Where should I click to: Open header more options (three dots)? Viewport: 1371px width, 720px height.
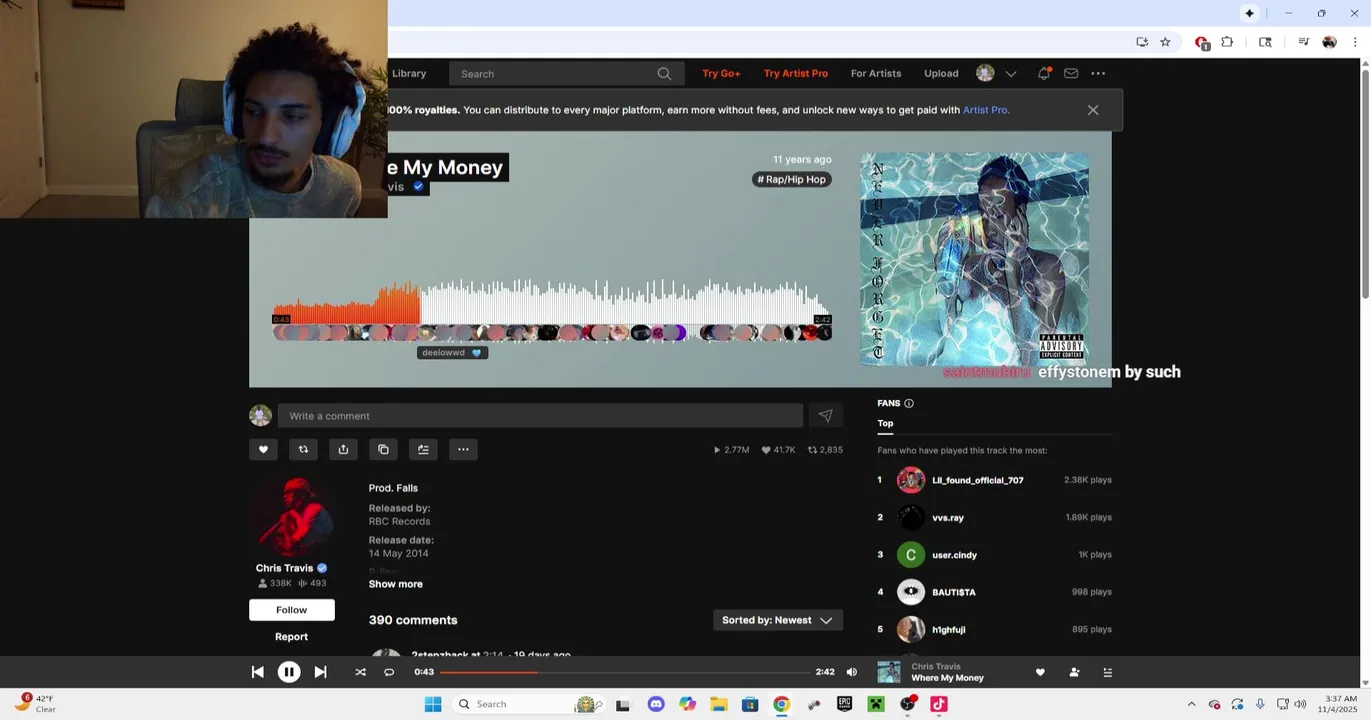tap(1098, 73)
